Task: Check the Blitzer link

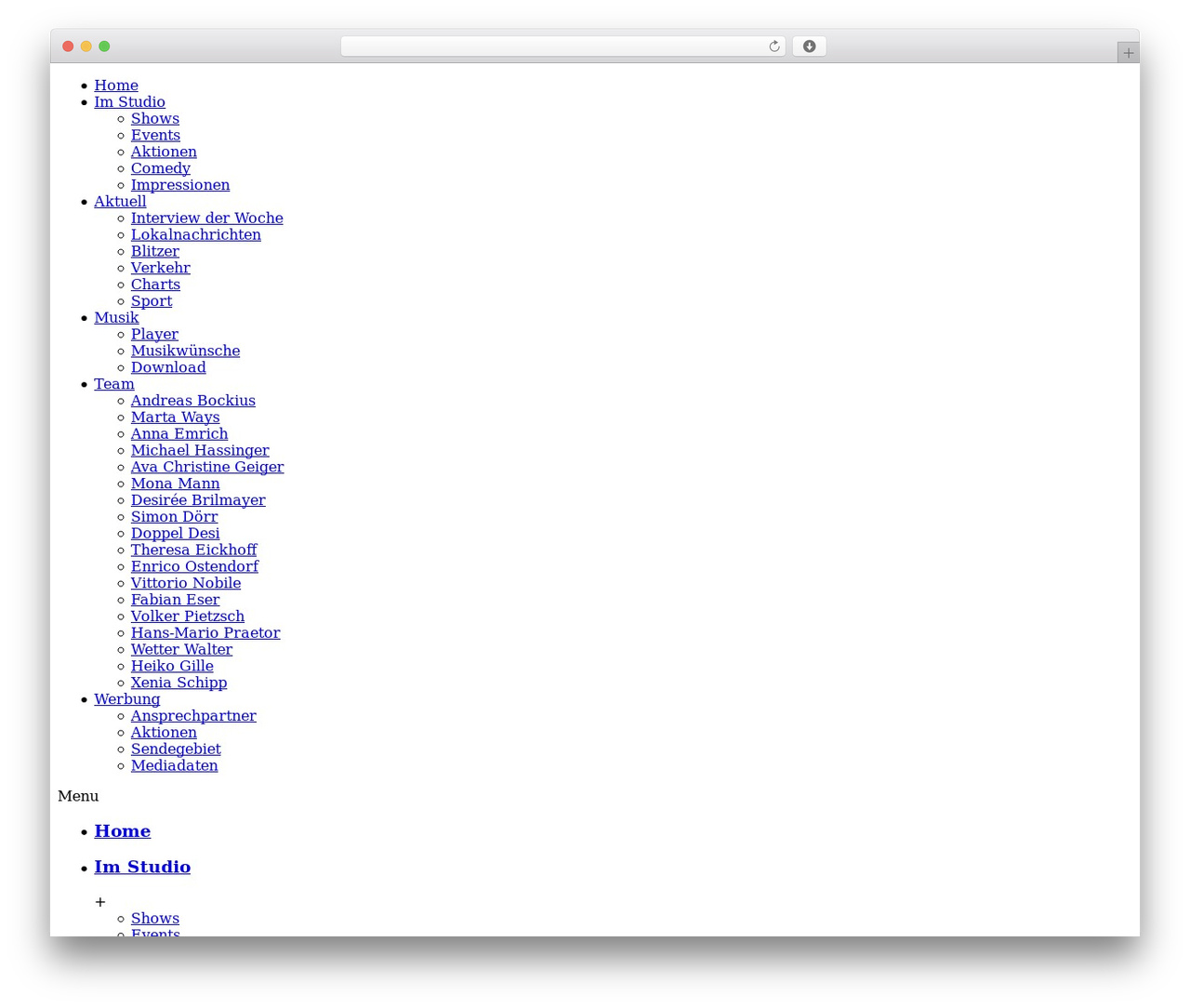Action: point(155,251)
